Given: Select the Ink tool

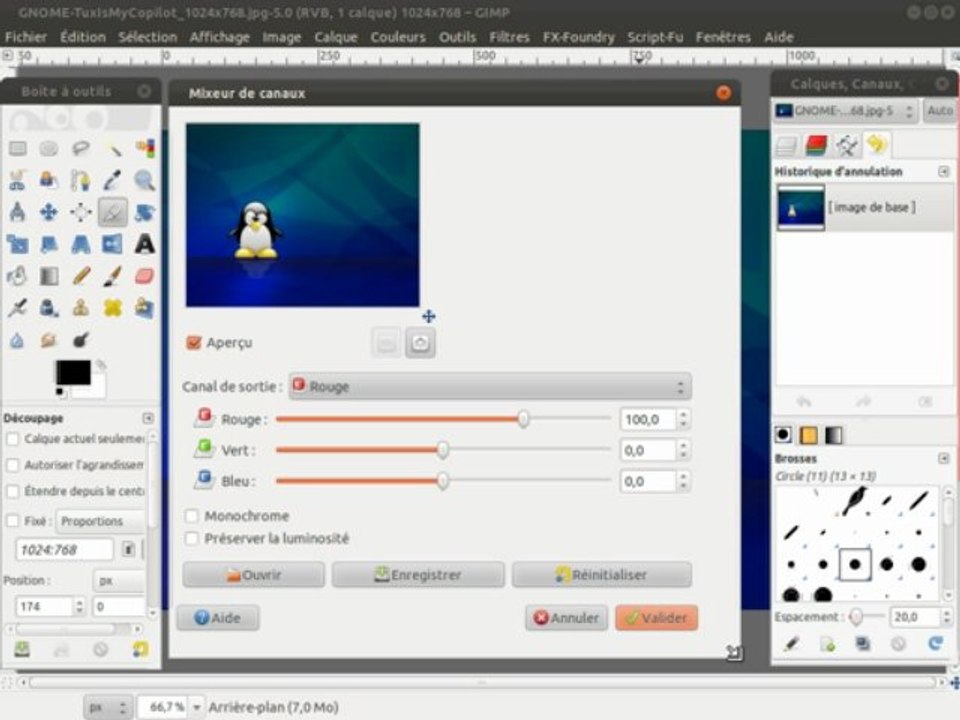Looking at the screenshot, I should [x=49, y=307].
